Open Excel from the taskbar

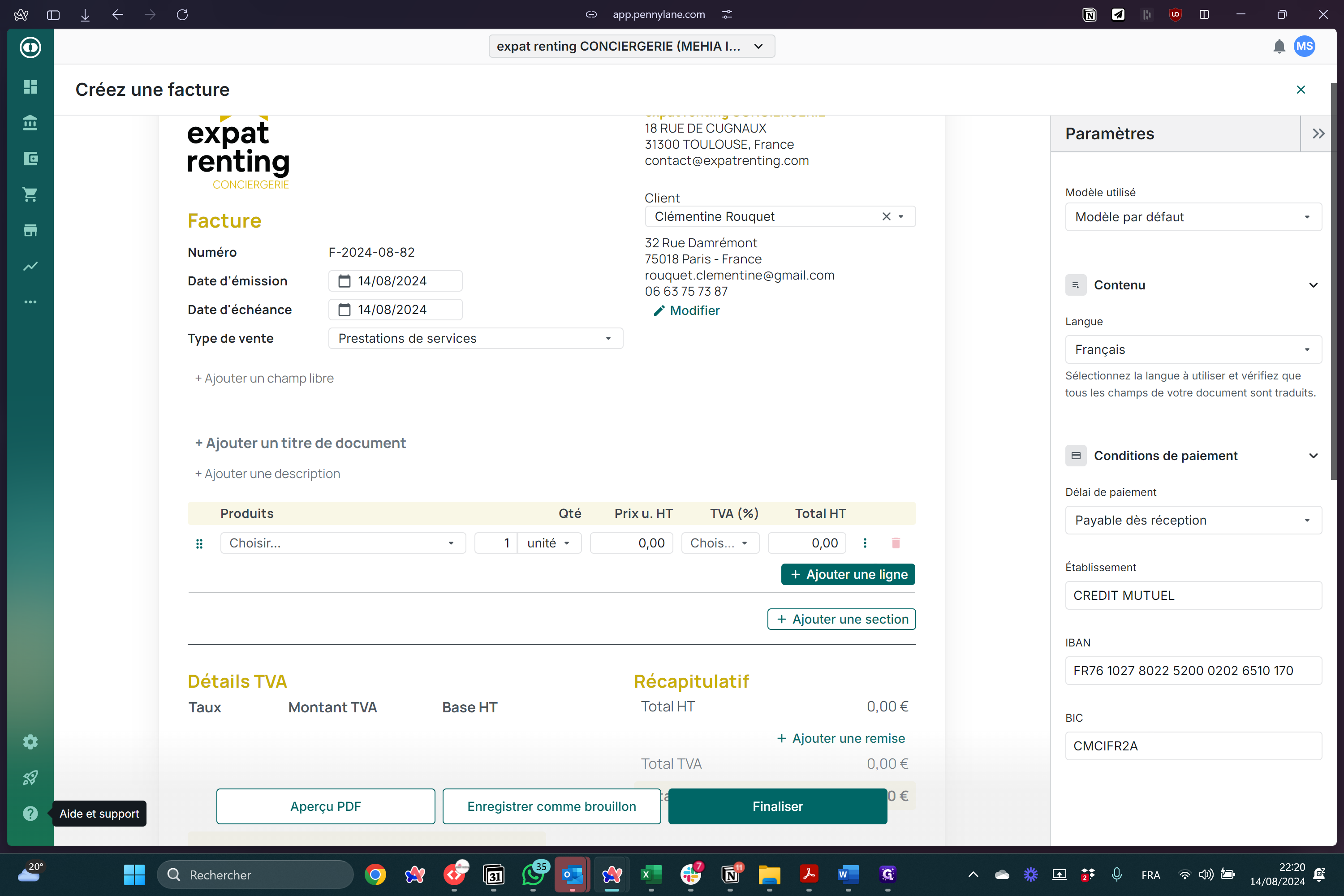click(651, 875)
